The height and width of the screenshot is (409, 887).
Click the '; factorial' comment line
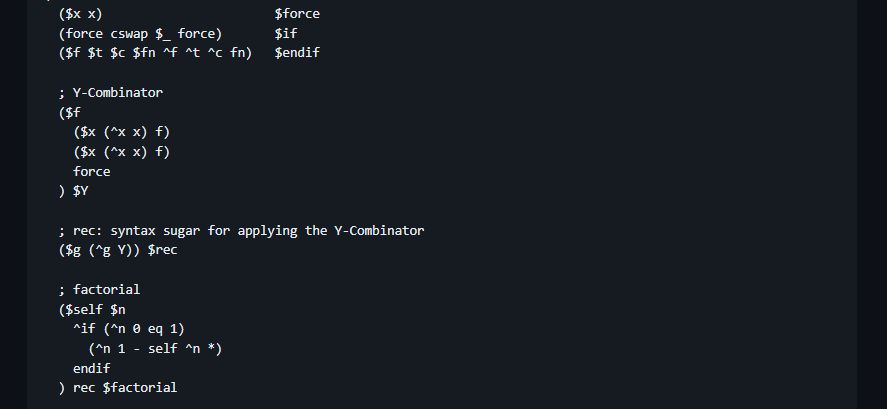99,289
